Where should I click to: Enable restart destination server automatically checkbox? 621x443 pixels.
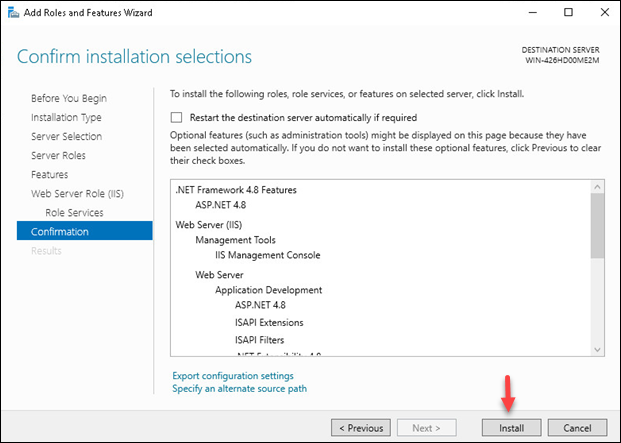pyautogui.click(x=177, y=116)
